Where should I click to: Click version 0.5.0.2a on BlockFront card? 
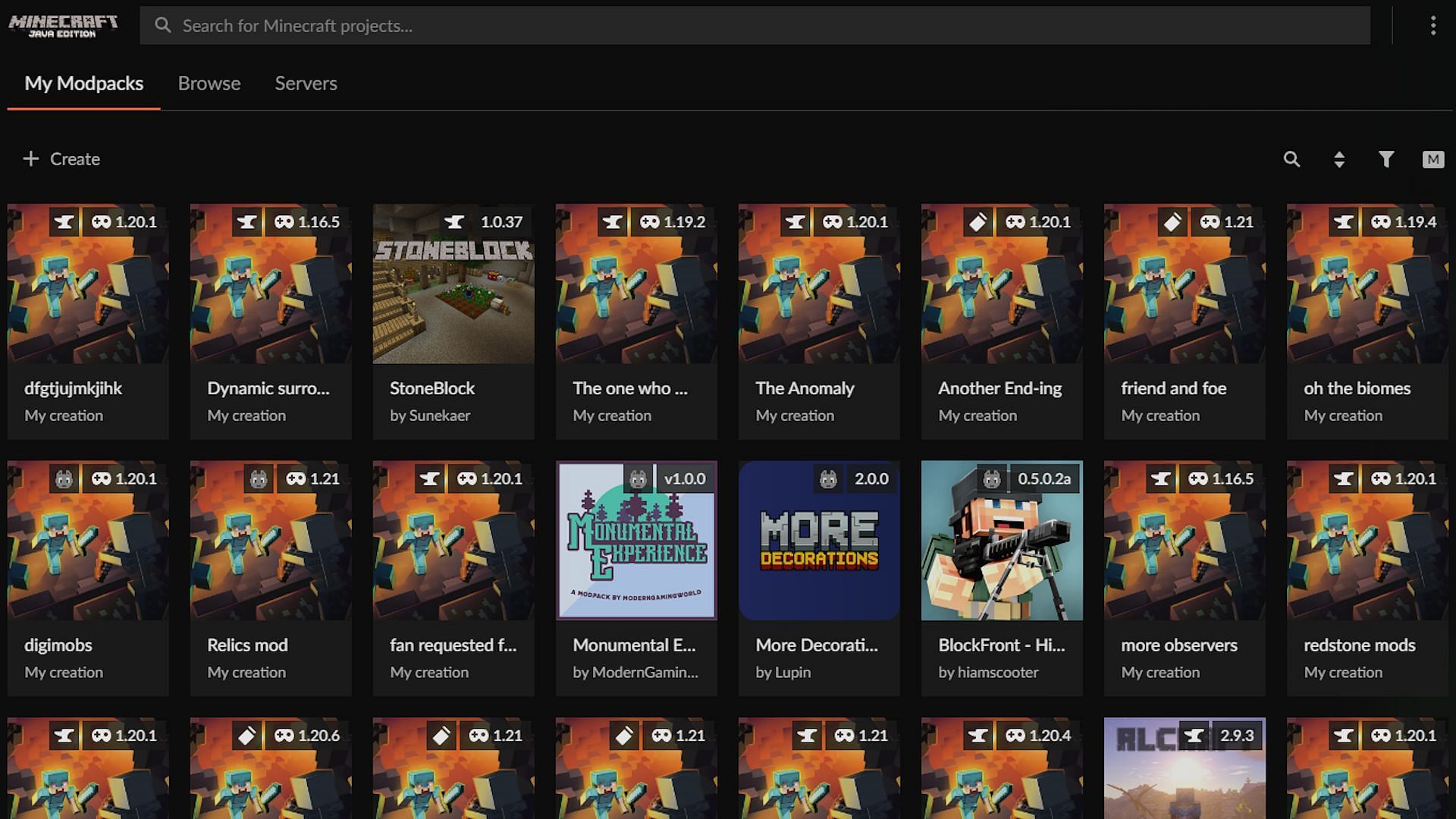1044,479
